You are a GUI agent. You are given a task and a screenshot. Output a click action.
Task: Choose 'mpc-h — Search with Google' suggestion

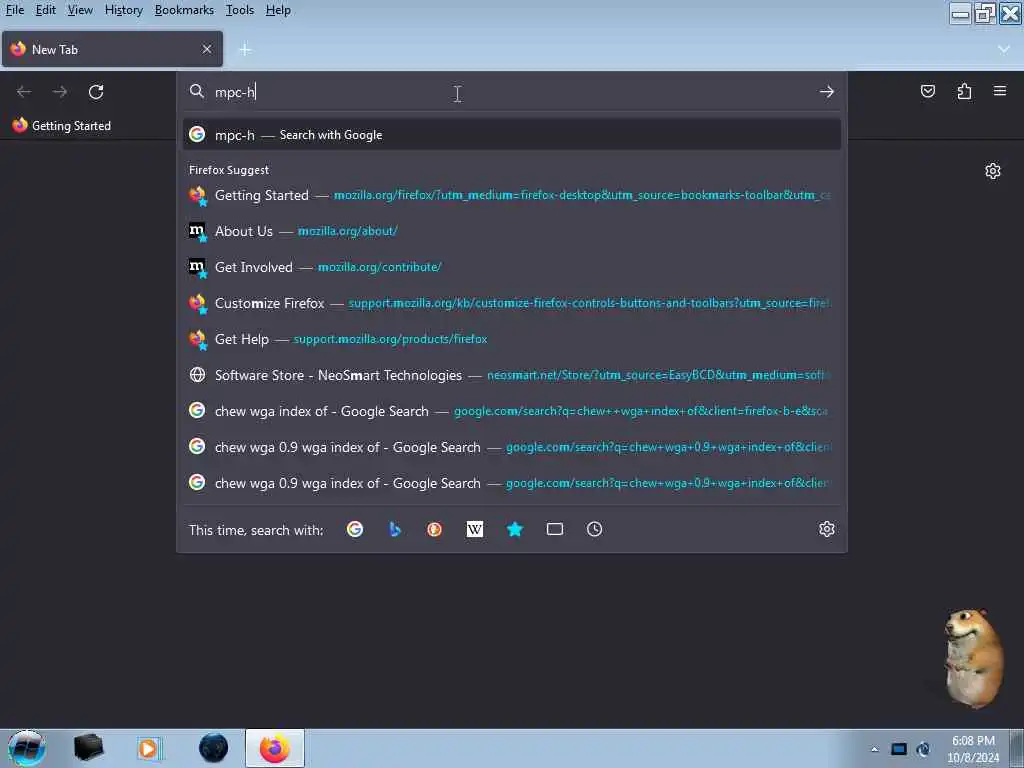pos(512,135)
